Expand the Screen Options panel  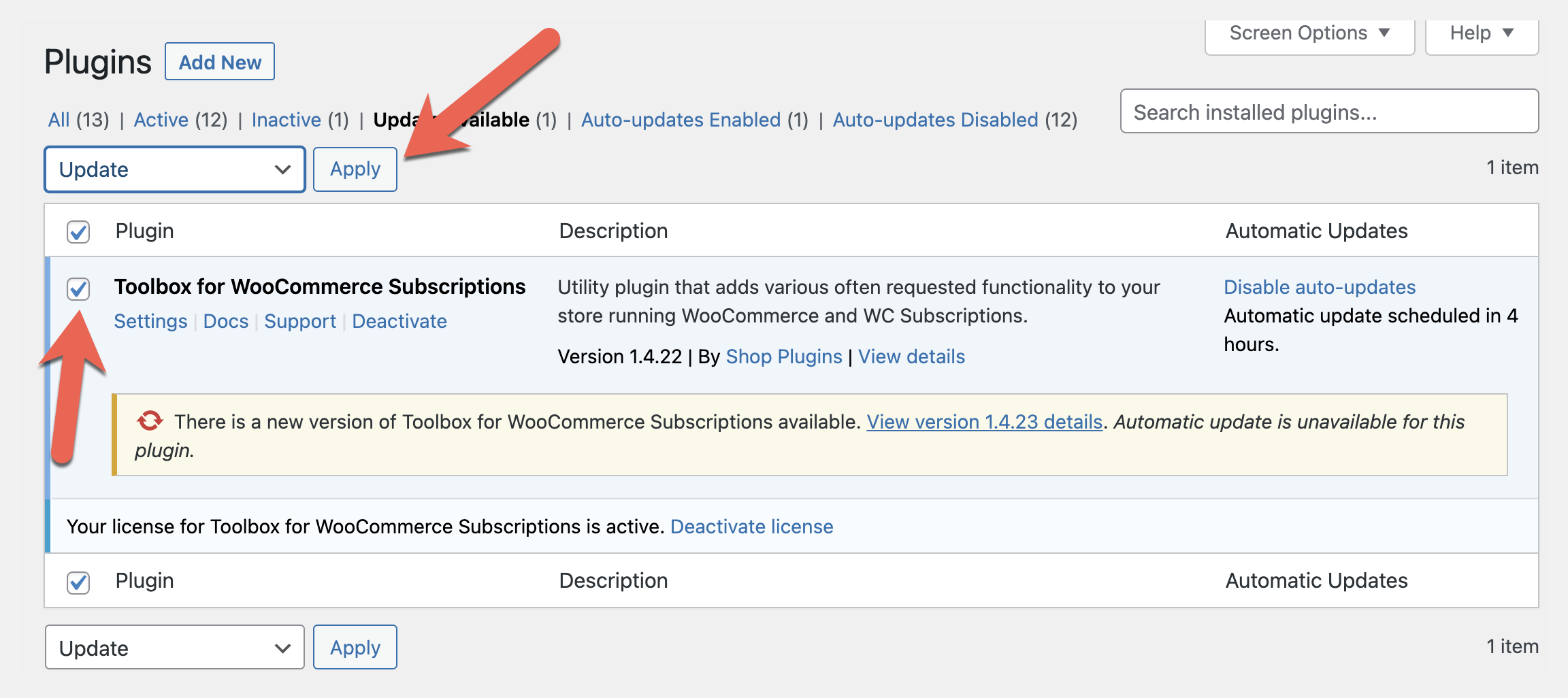(x=1309, y=33)
